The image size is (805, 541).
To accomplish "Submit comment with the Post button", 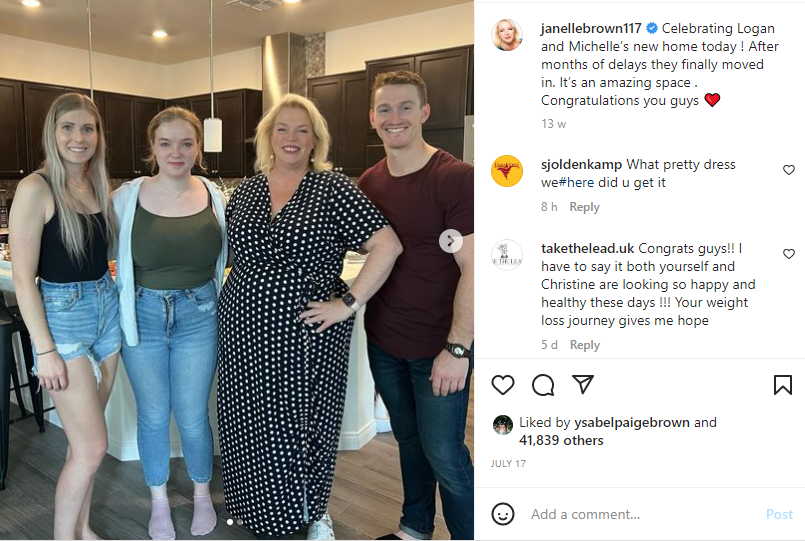I will coord(779,514).
